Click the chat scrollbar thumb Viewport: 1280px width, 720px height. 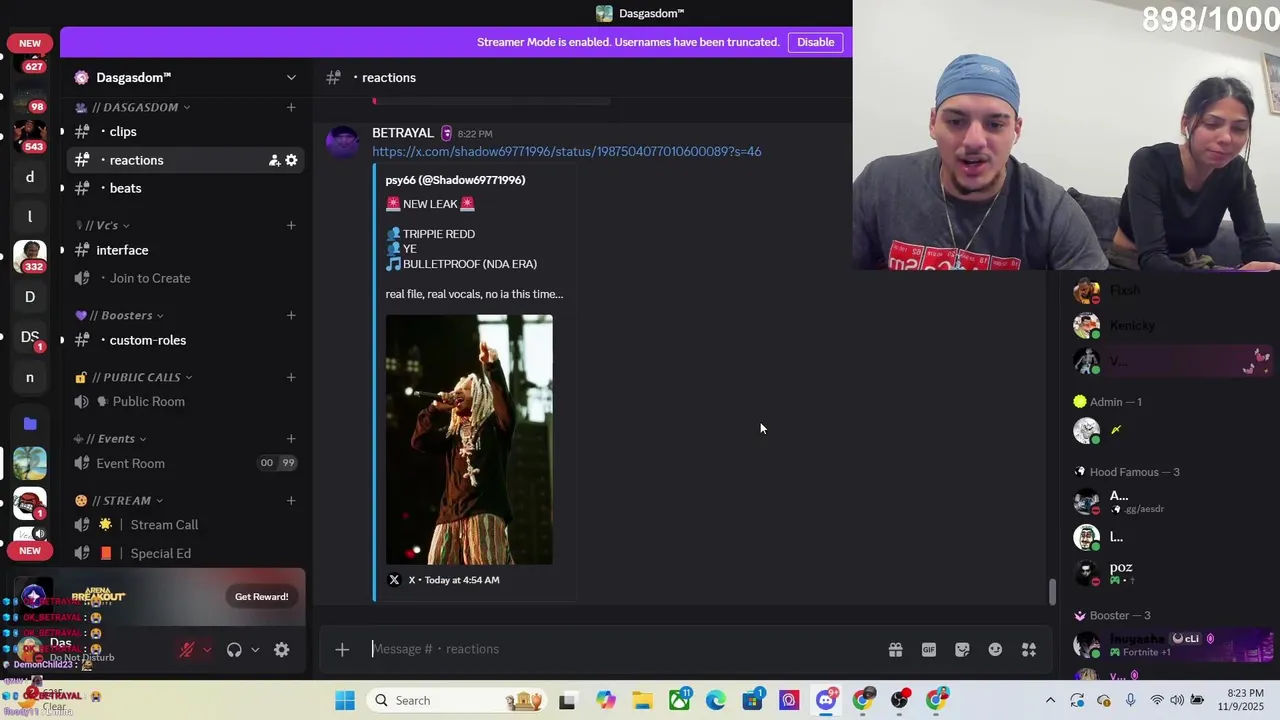click(1051, 592)
